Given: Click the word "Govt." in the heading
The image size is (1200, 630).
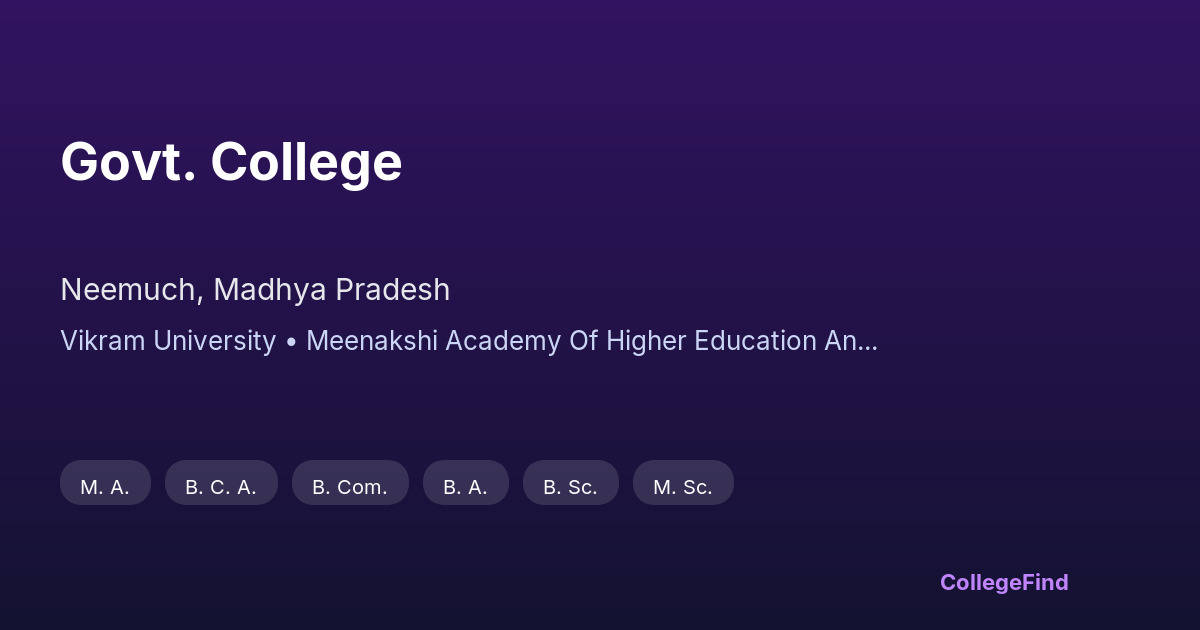Looking at the screenshot, I should pyautogui.click(x=128, y=161).
